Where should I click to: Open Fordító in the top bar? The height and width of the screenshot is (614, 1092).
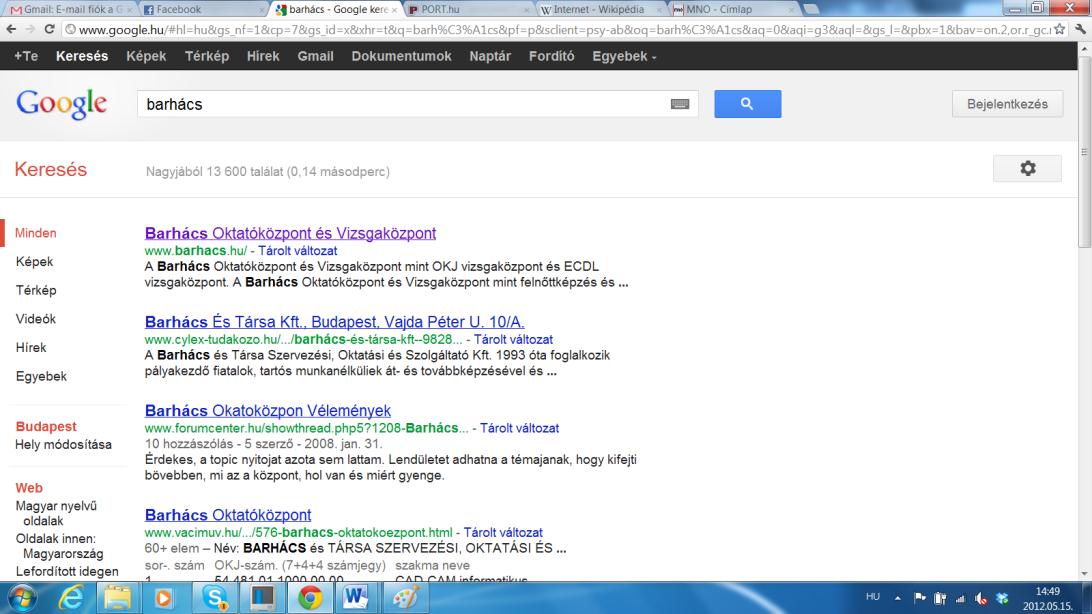[x=552, y=56]
